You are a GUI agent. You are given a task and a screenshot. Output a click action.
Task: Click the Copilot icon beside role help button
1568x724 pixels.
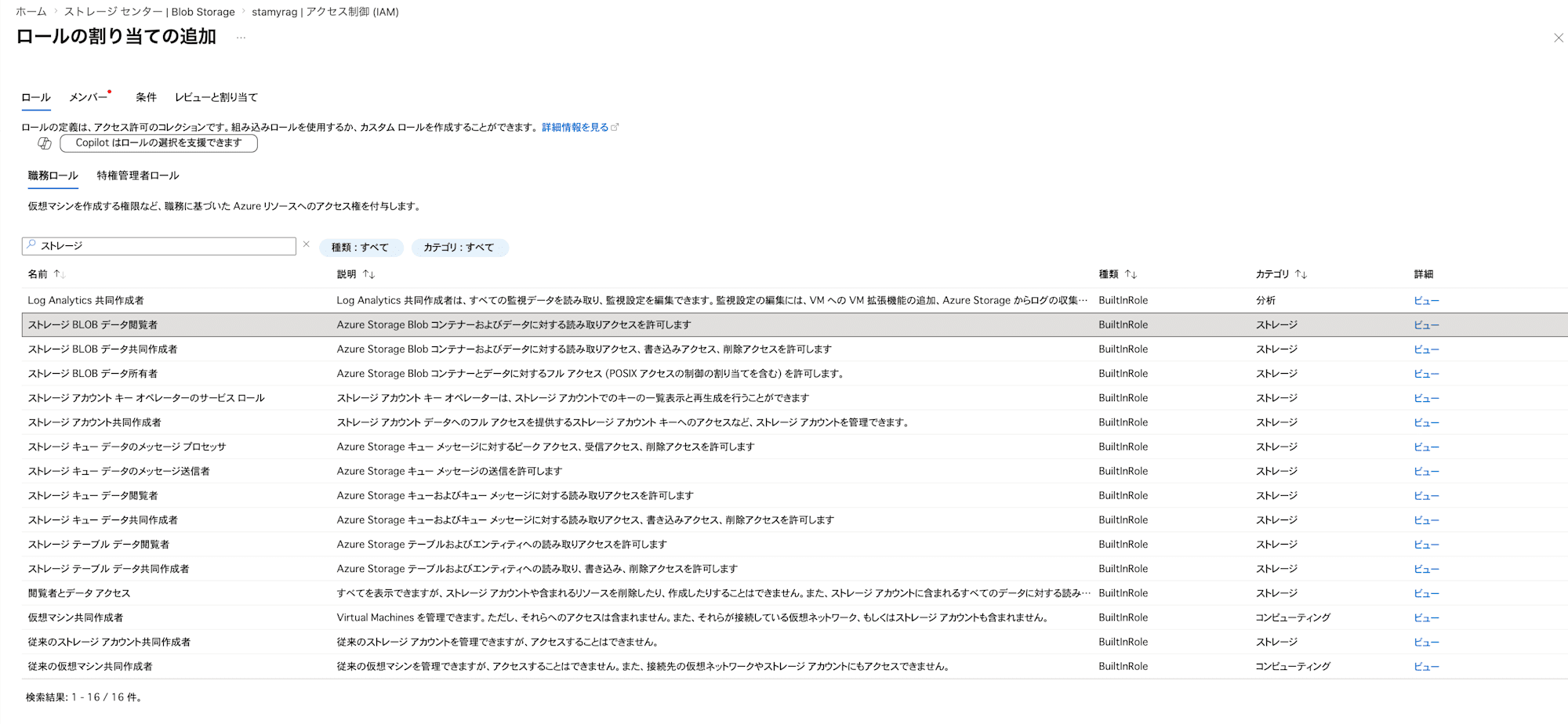click(x=45, y=143)
